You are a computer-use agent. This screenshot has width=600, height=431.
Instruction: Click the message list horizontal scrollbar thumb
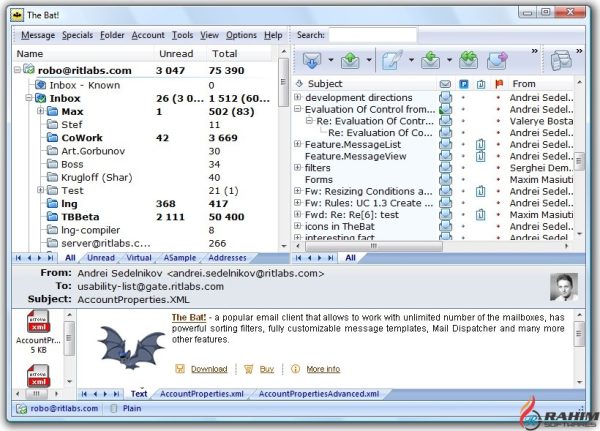(x=374, y=246)
